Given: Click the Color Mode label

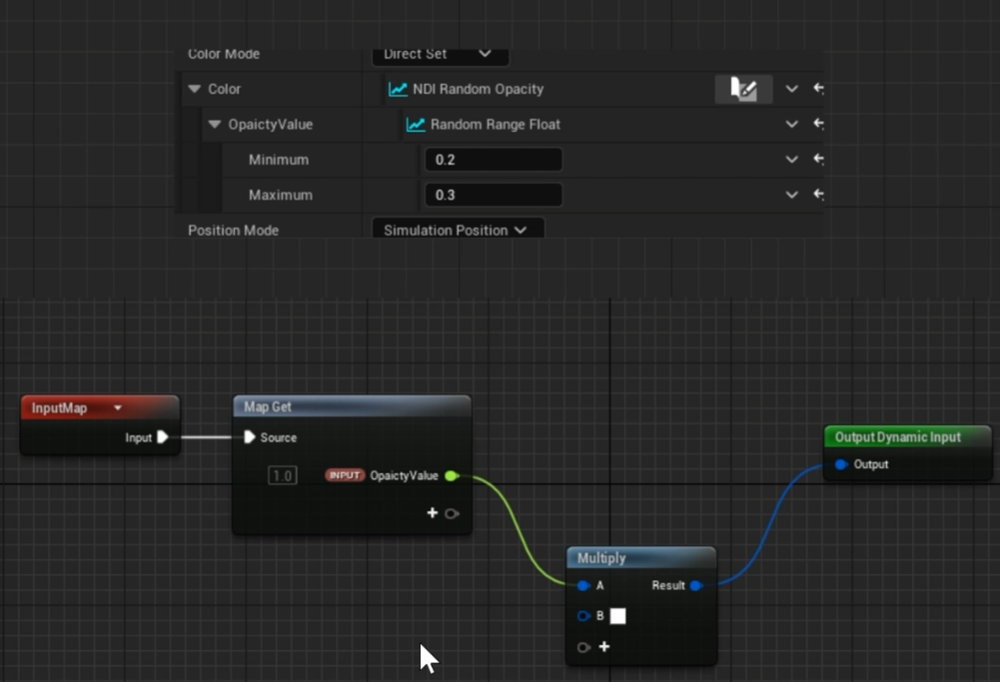Looking at the screenshot, I should 224,54.
